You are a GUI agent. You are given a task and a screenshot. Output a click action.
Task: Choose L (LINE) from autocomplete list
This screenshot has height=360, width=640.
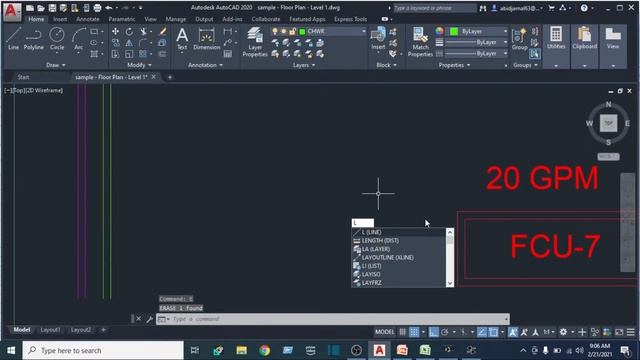tap(398, 232)
